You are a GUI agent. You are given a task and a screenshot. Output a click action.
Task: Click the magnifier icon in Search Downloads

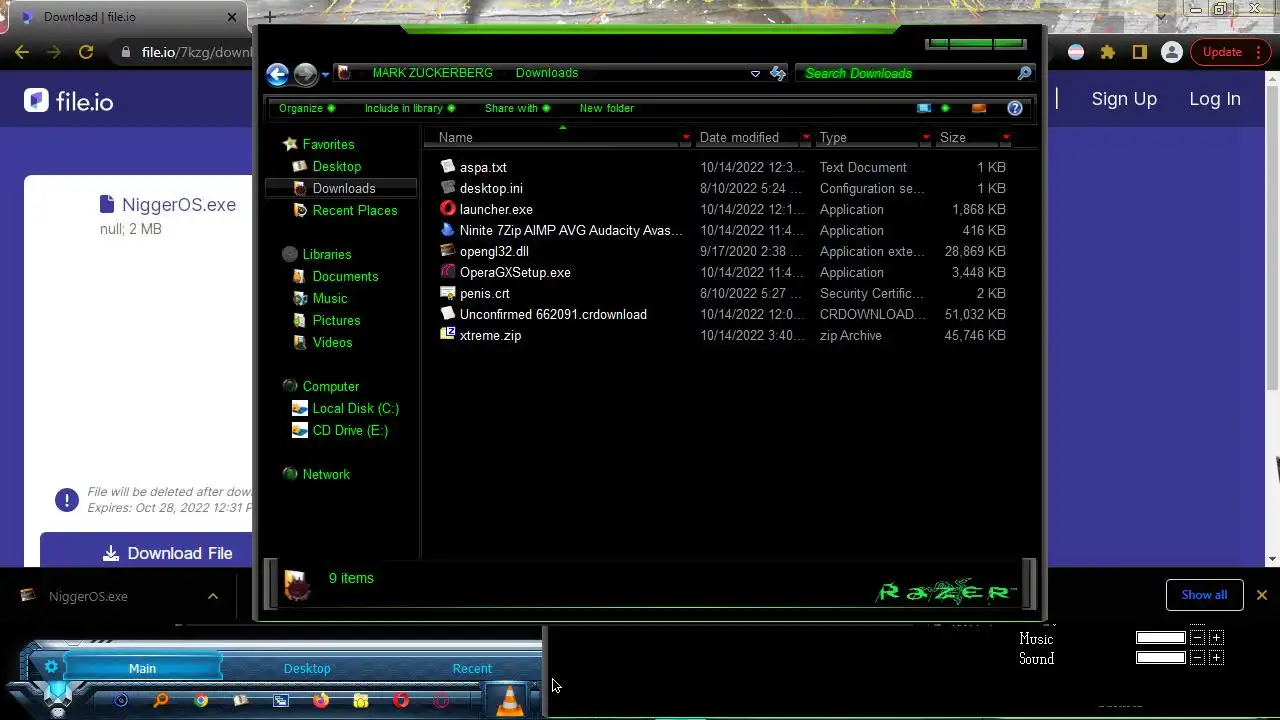pyautogui.click(x=1024, y=73)
